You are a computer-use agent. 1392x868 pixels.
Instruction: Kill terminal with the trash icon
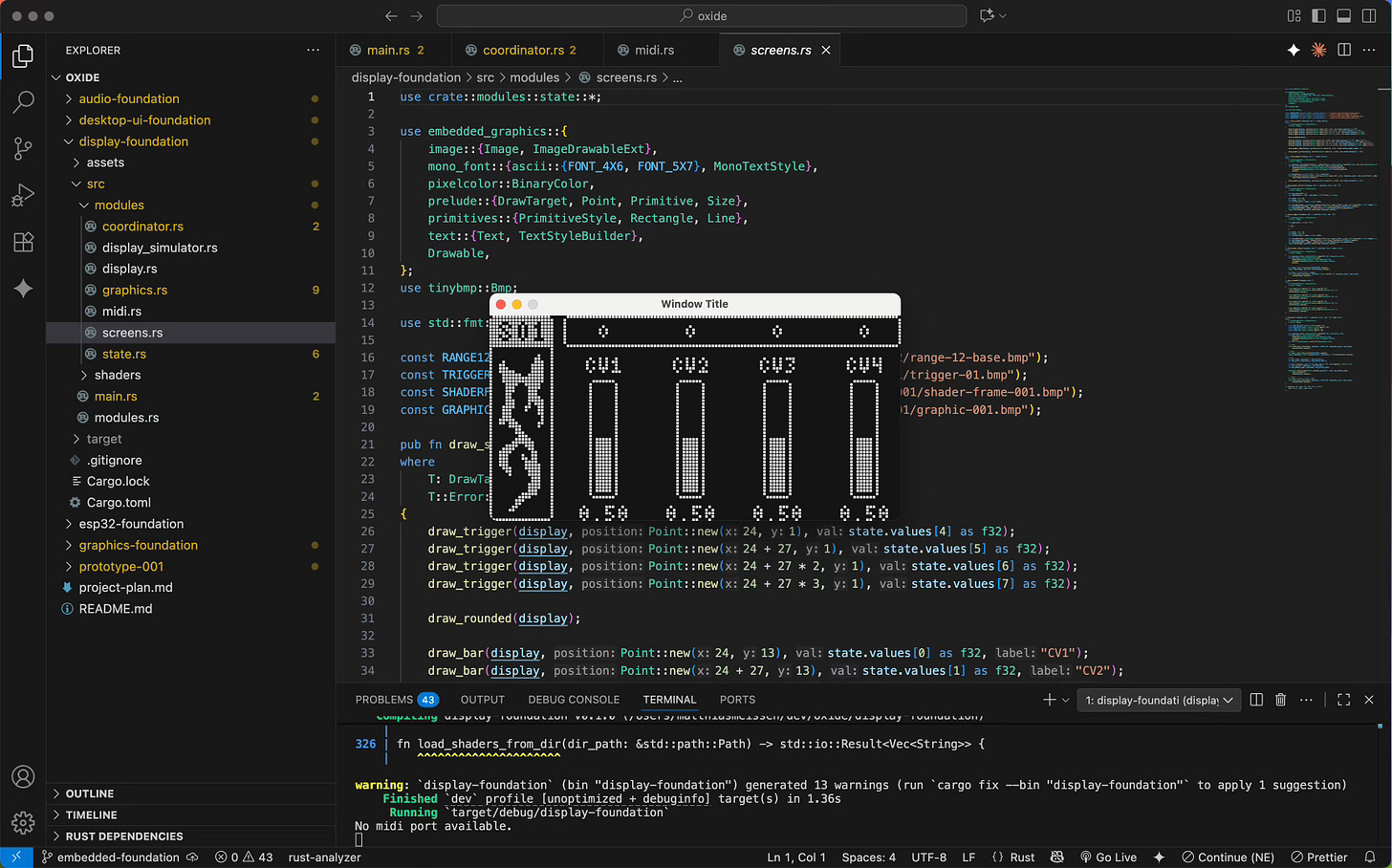point(1281,700)
